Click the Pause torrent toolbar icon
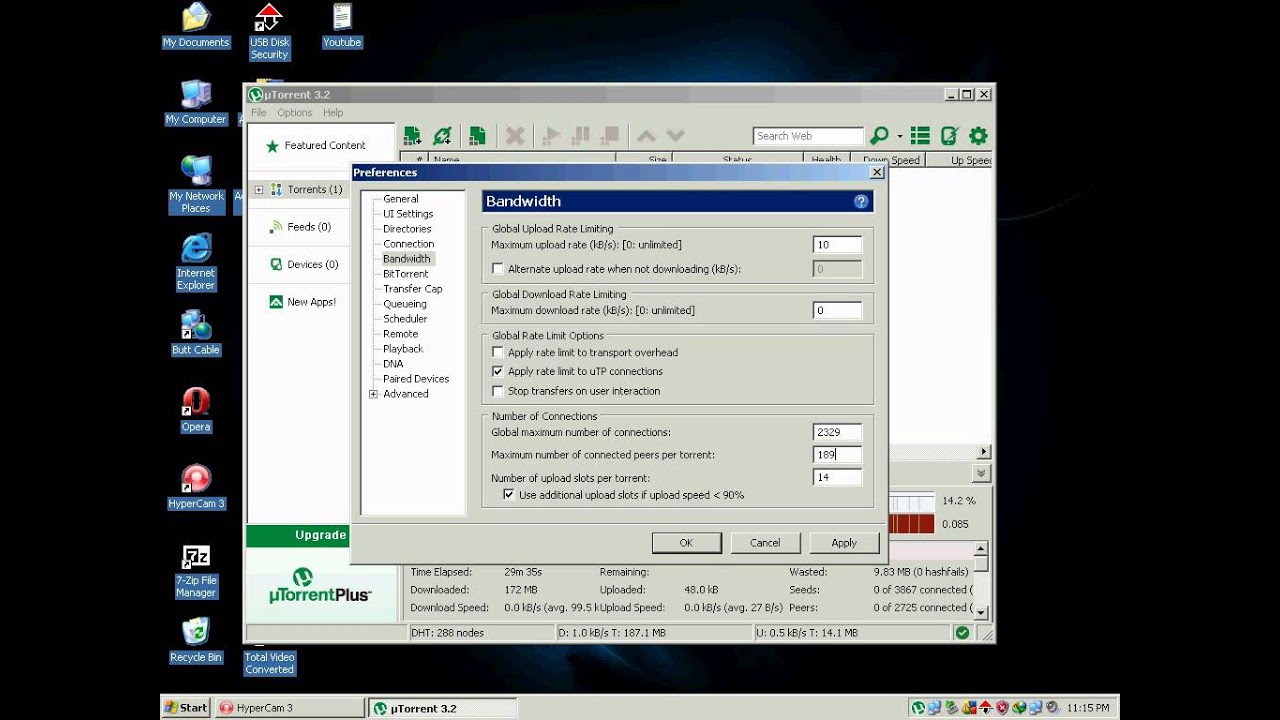Screen dimensions: 1280x720 tap(580, 136)
